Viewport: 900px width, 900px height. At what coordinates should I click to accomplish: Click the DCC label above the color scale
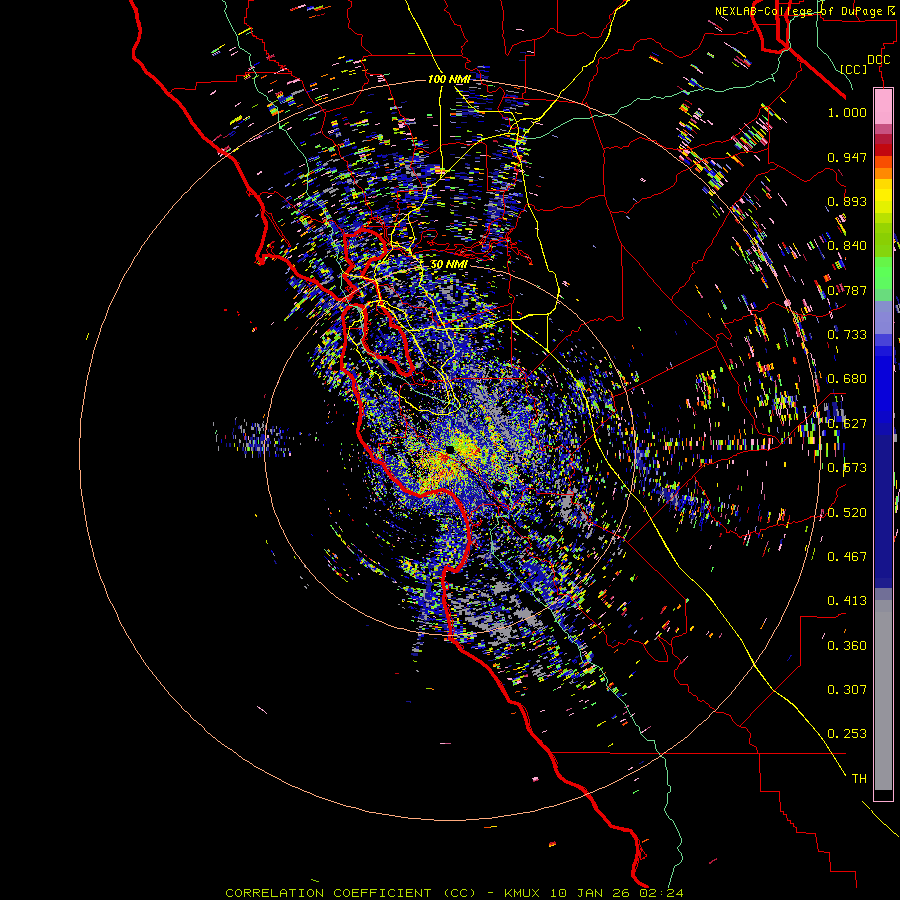tap(879, 60)
